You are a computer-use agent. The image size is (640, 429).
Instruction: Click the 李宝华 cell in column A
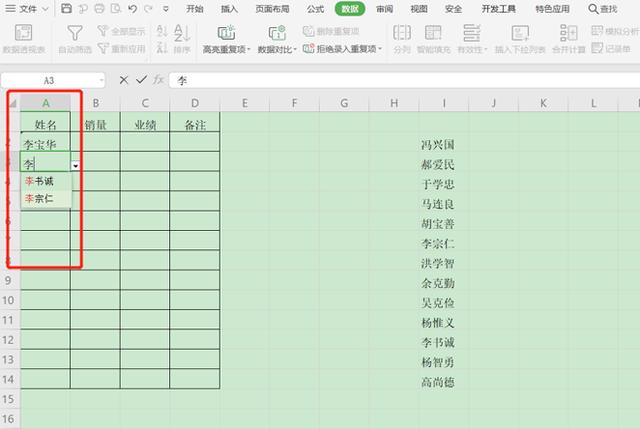(x=45, y=144)
